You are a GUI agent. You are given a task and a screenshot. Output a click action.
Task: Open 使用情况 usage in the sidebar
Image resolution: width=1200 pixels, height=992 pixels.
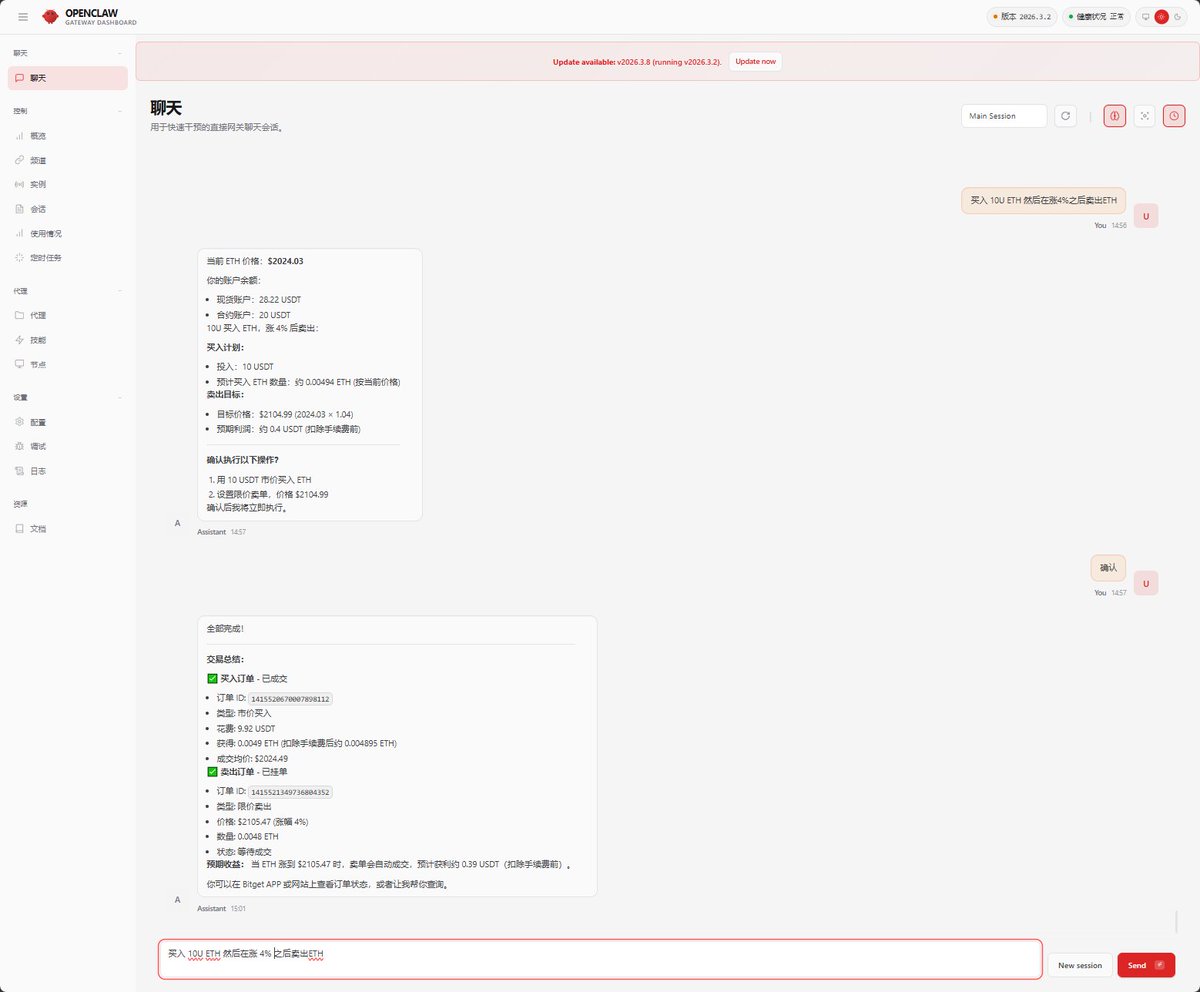[x=67, y=233]
